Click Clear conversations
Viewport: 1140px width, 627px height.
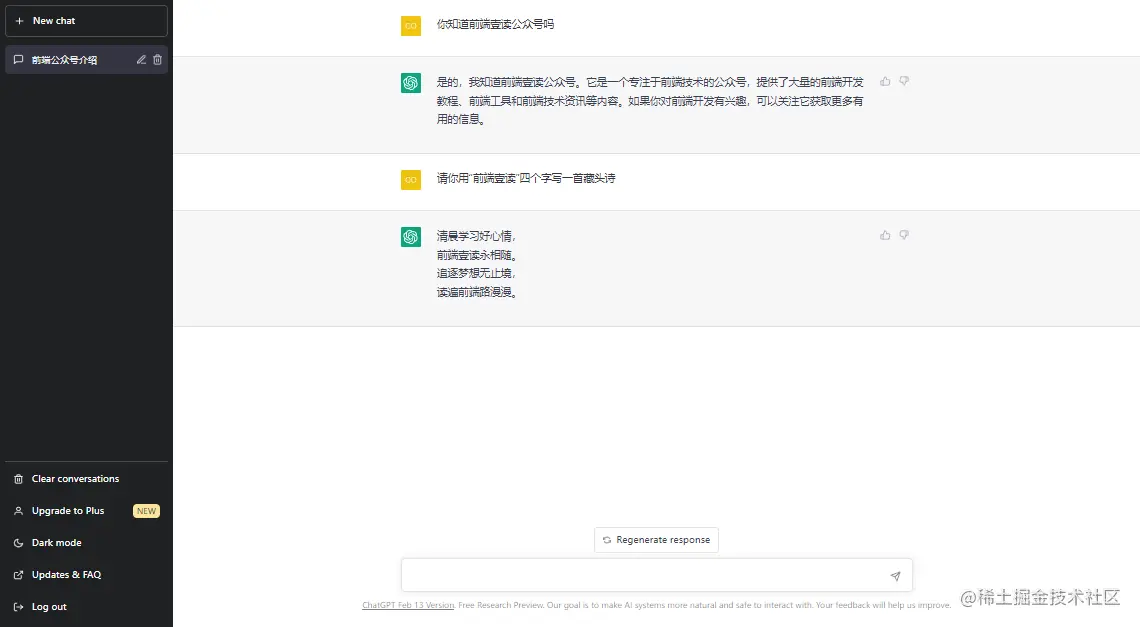[87, 479]
